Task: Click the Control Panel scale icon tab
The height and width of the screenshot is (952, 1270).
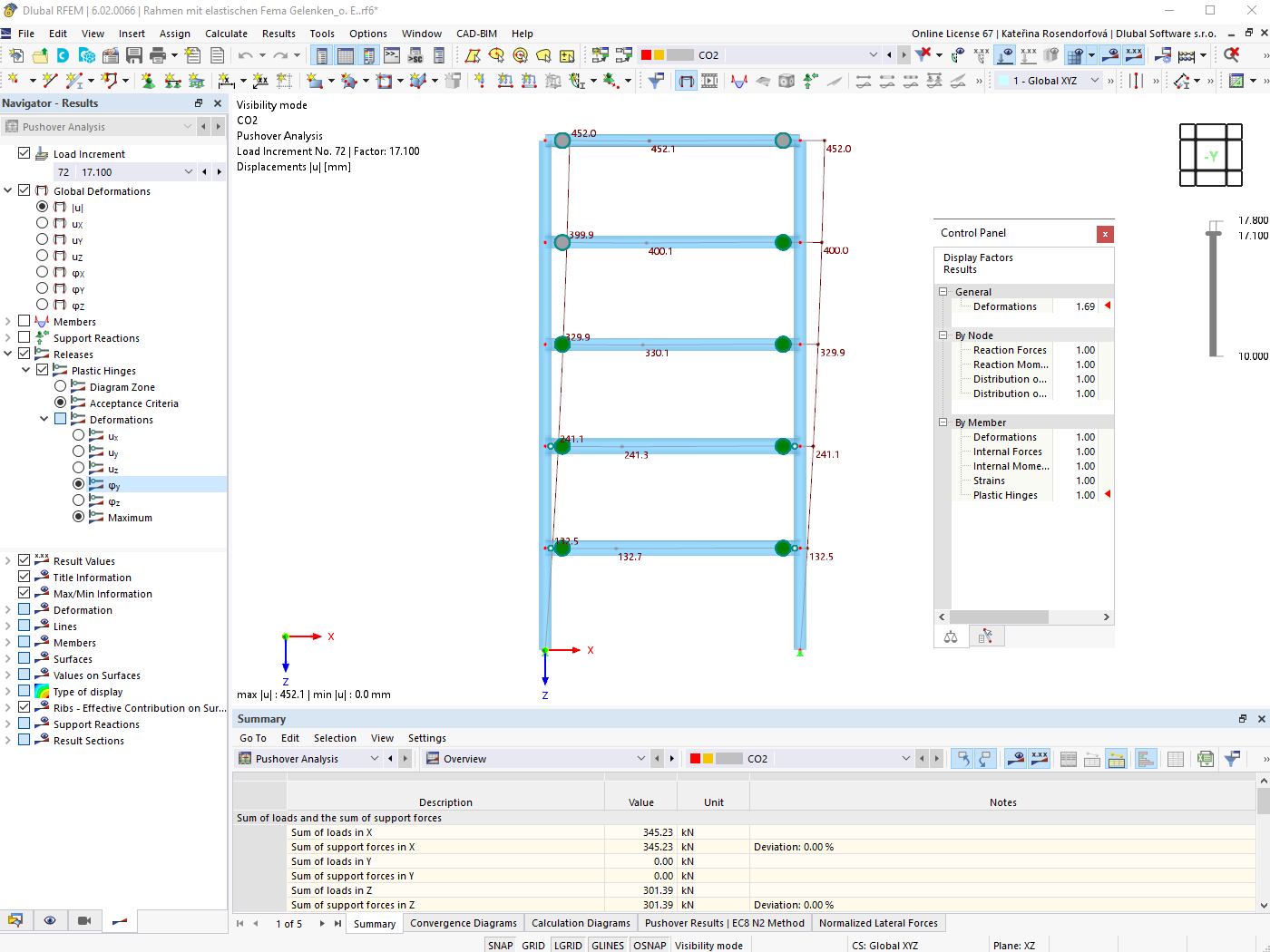Action: 951,636
